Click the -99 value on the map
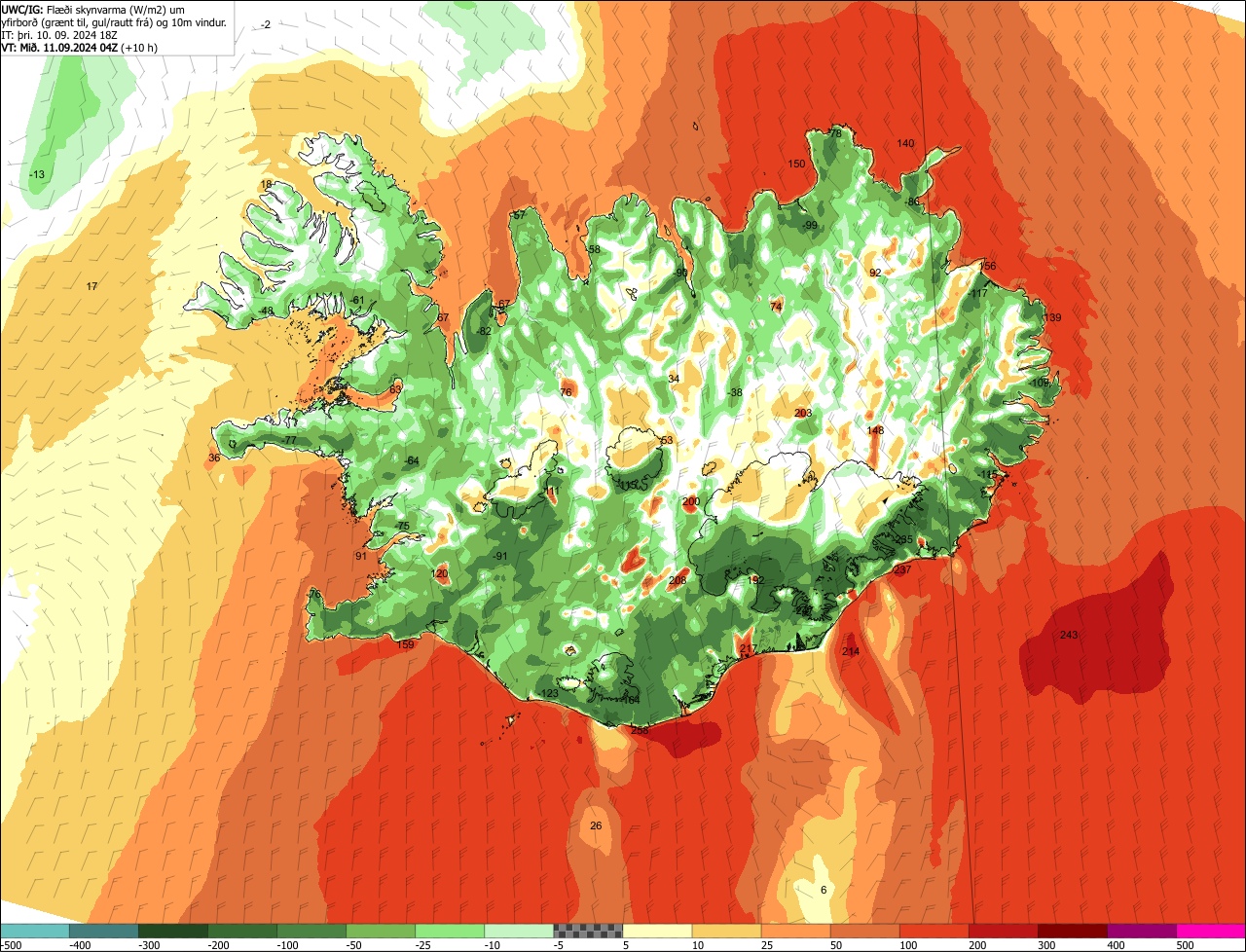Viewport: 1246px width, 952px height. (x=810, y=225)
